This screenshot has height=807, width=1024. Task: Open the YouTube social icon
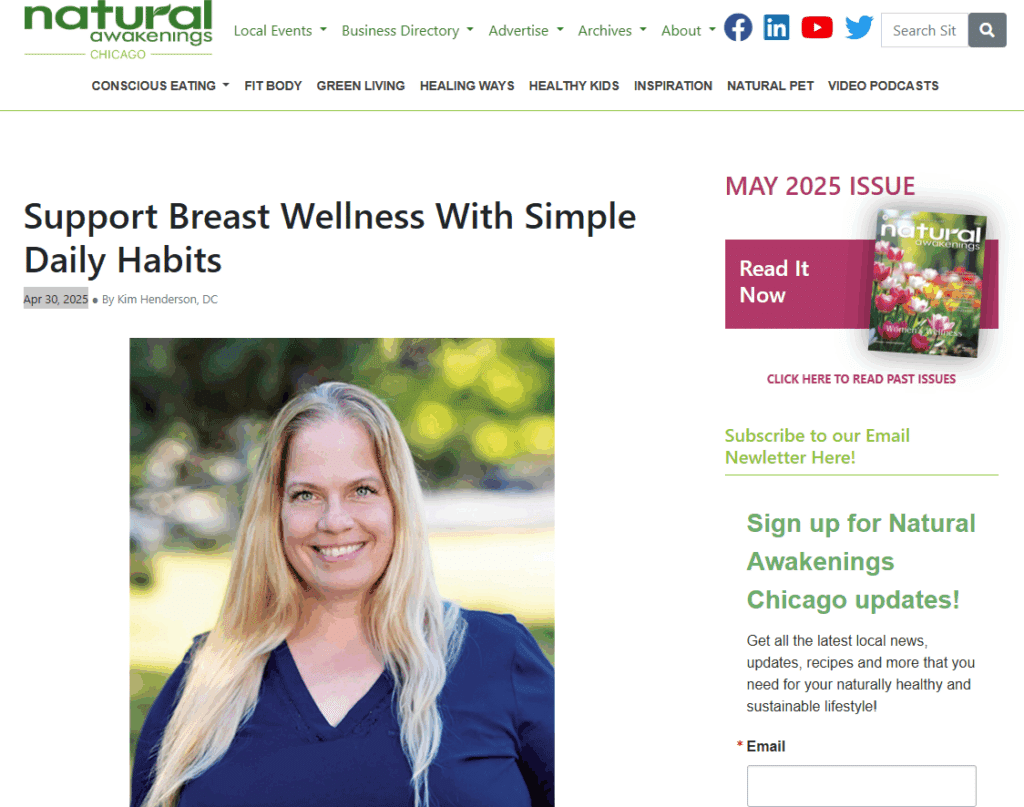pos(817,27)
